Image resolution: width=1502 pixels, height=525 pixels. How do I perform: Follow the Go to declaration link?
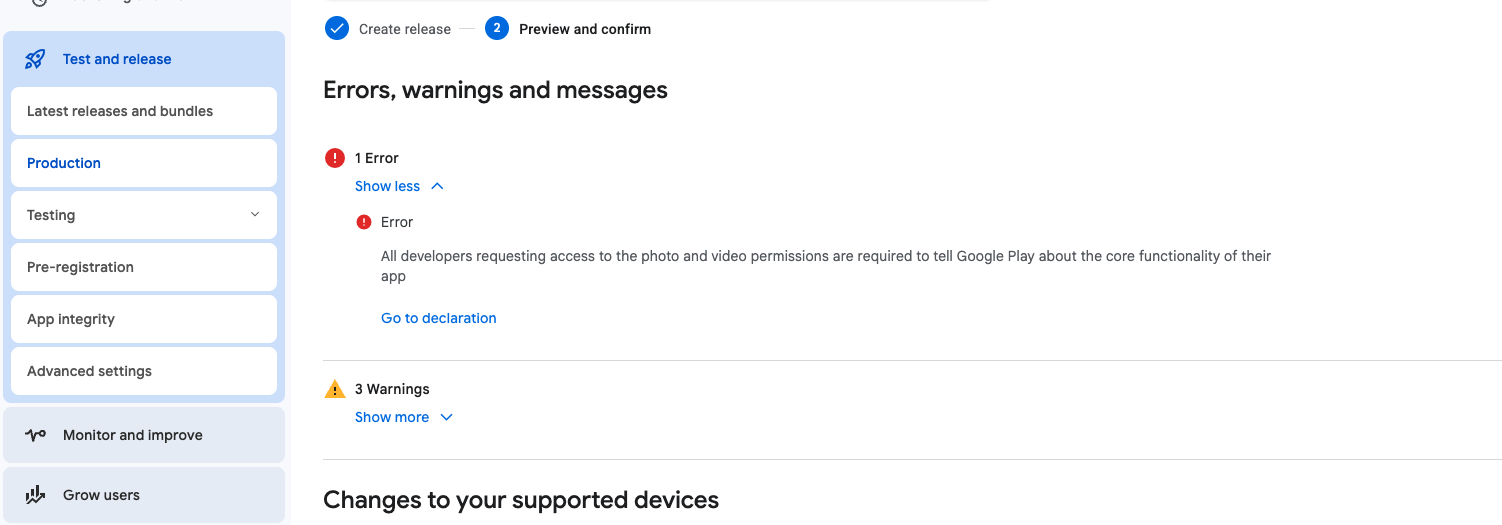coord(439,318)
